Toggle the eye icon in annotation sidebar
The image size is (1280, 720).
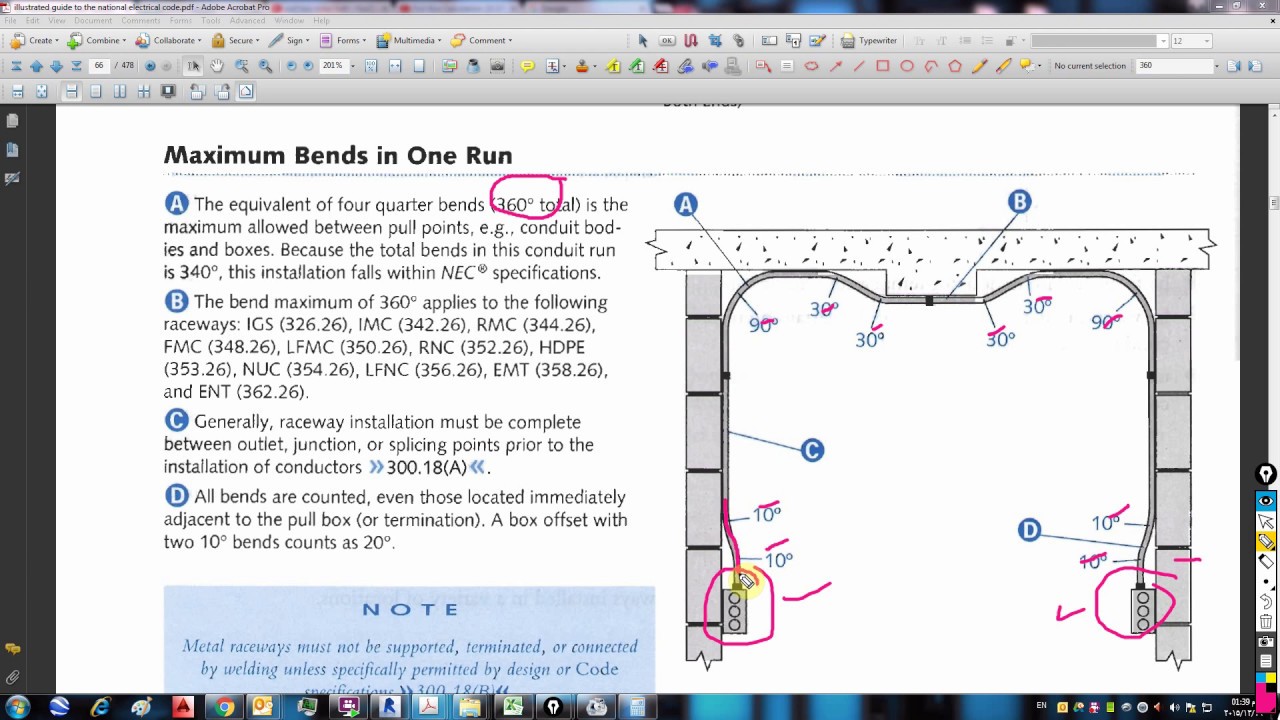1266,500
